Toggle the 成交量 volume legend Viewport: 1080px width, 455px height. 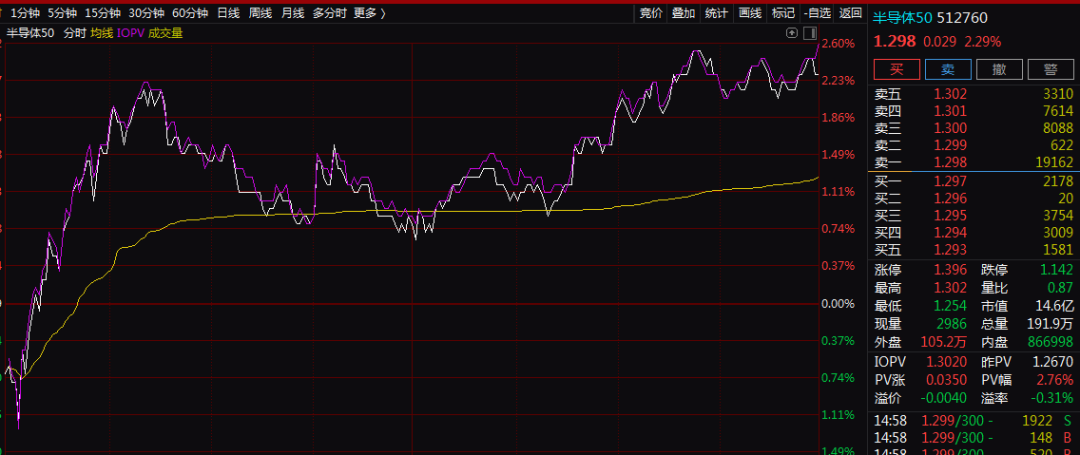coord(165,33)
